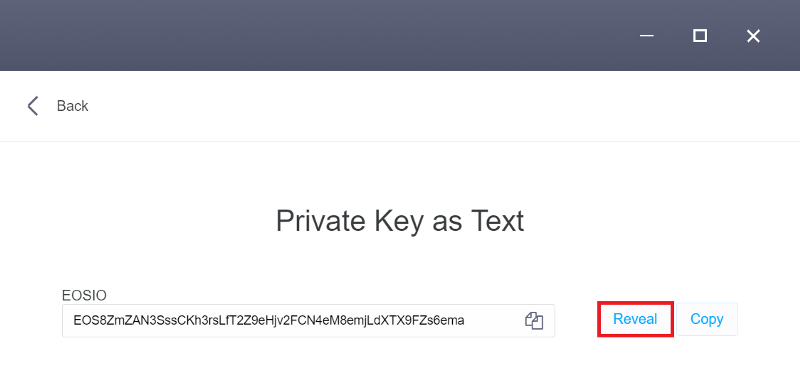Copy key using clipboard icon inside field

click(x=534, y=320)
